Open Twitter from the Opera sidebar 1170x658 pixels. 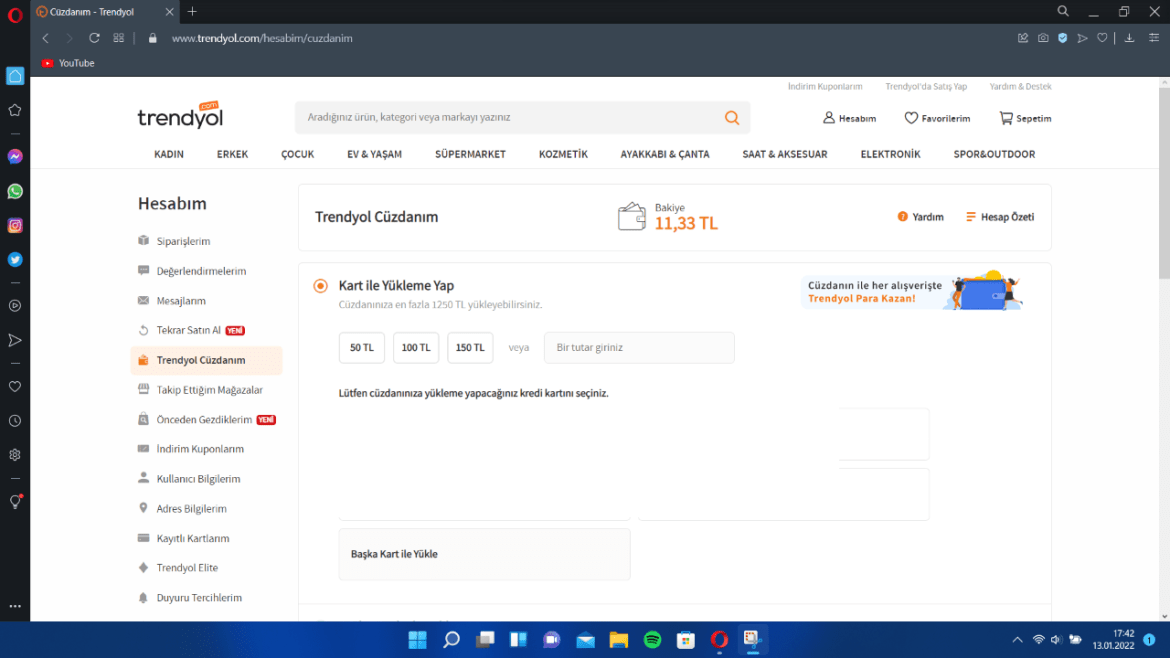[x=14, y=259]
